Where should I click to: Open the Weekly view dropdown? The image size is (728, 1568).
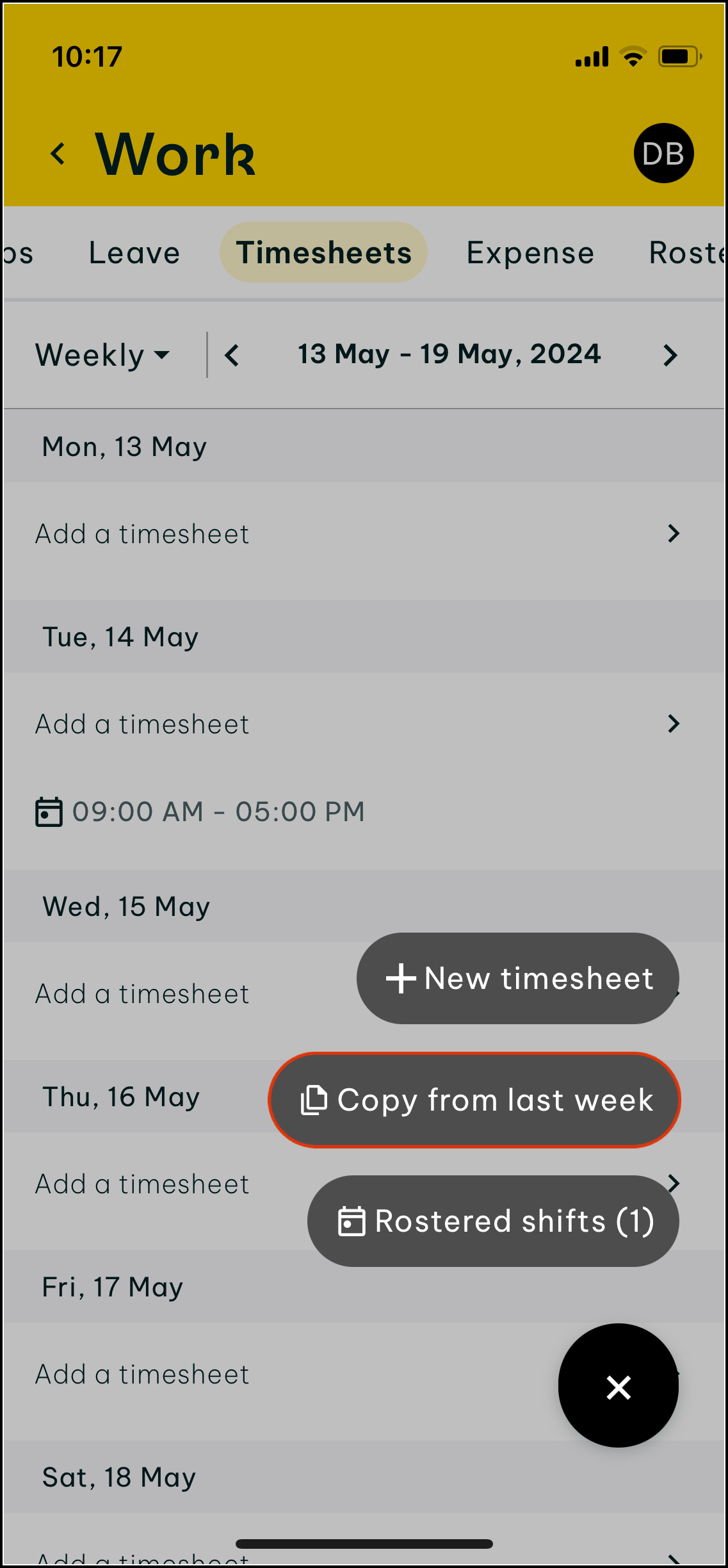(x=102, y=355)
